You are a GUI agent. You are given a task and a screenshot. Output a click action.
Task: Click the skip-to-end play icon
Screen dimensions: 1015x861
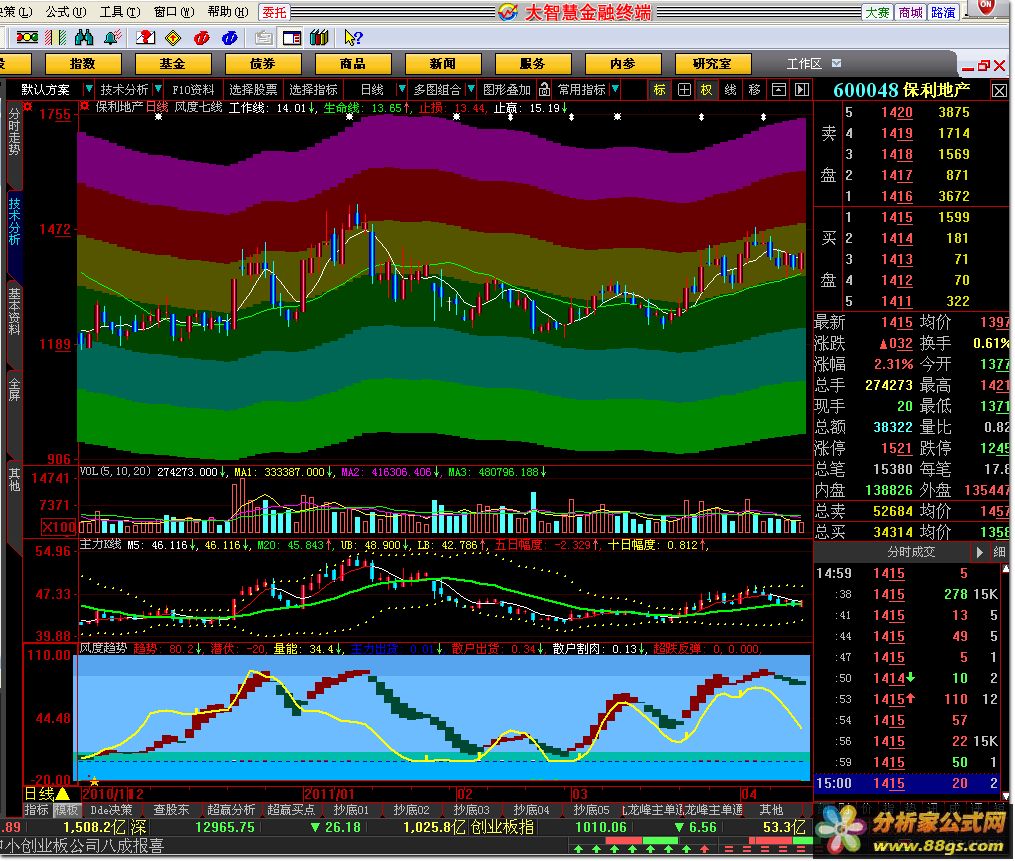tap(802, 89)
